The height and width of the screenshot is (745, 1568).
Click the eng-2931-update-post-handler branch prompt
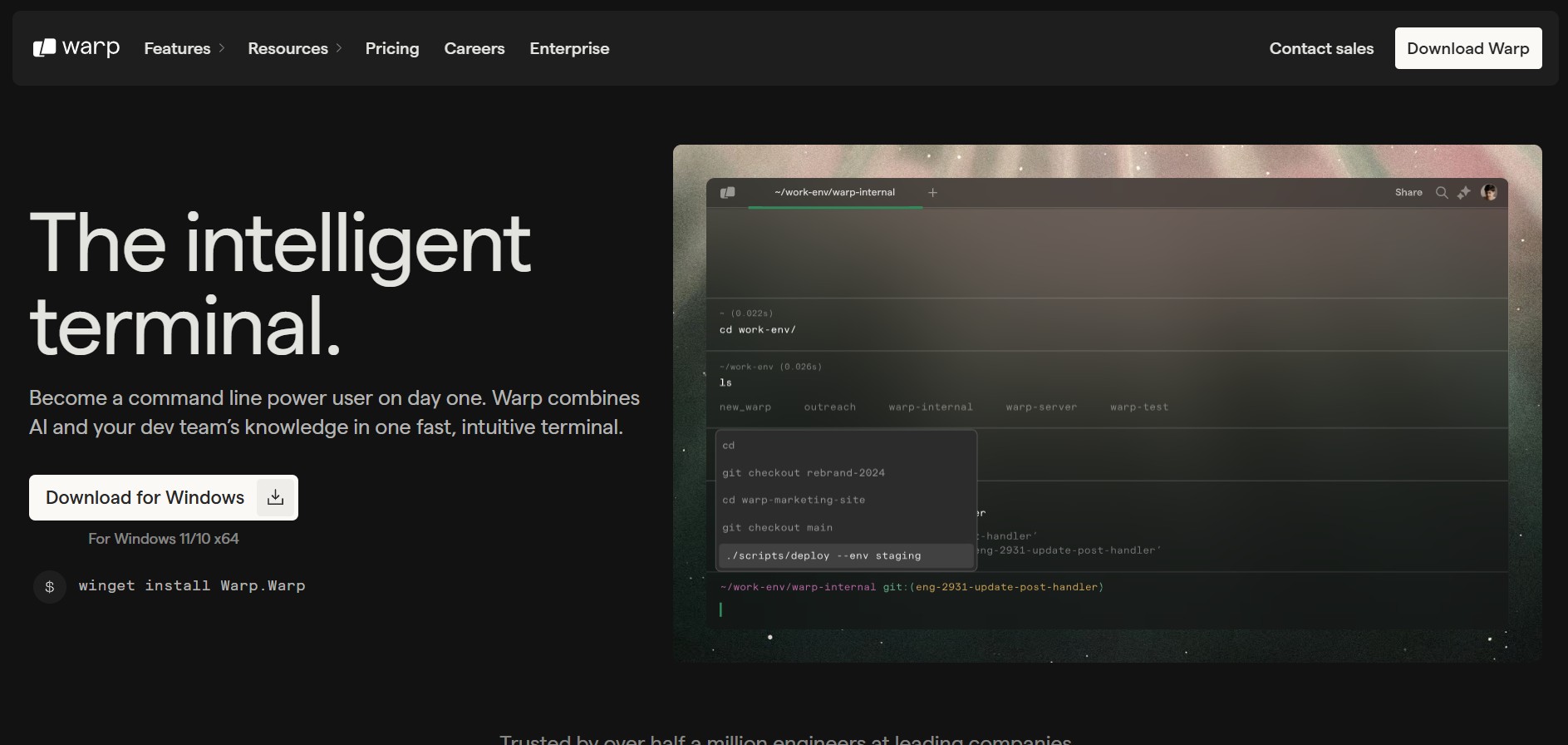click(x=1009, y=587)
